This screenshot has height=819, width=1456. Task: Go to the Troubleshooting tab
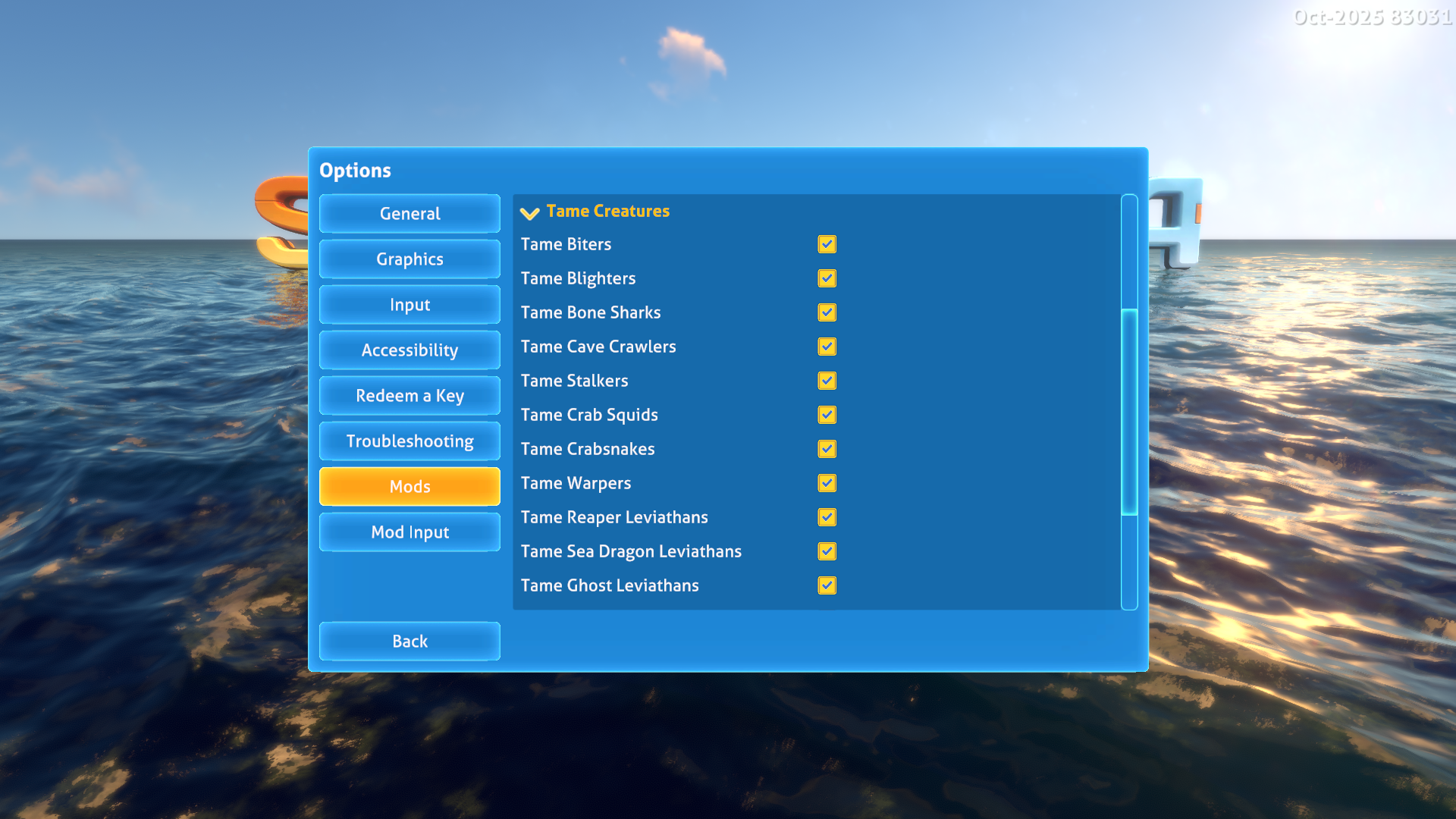[409, 441]
